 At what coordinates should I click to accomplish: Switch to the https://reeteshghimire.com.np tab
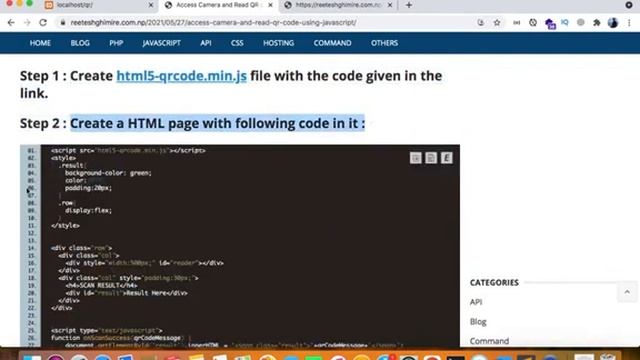click(x=338, y=5)
